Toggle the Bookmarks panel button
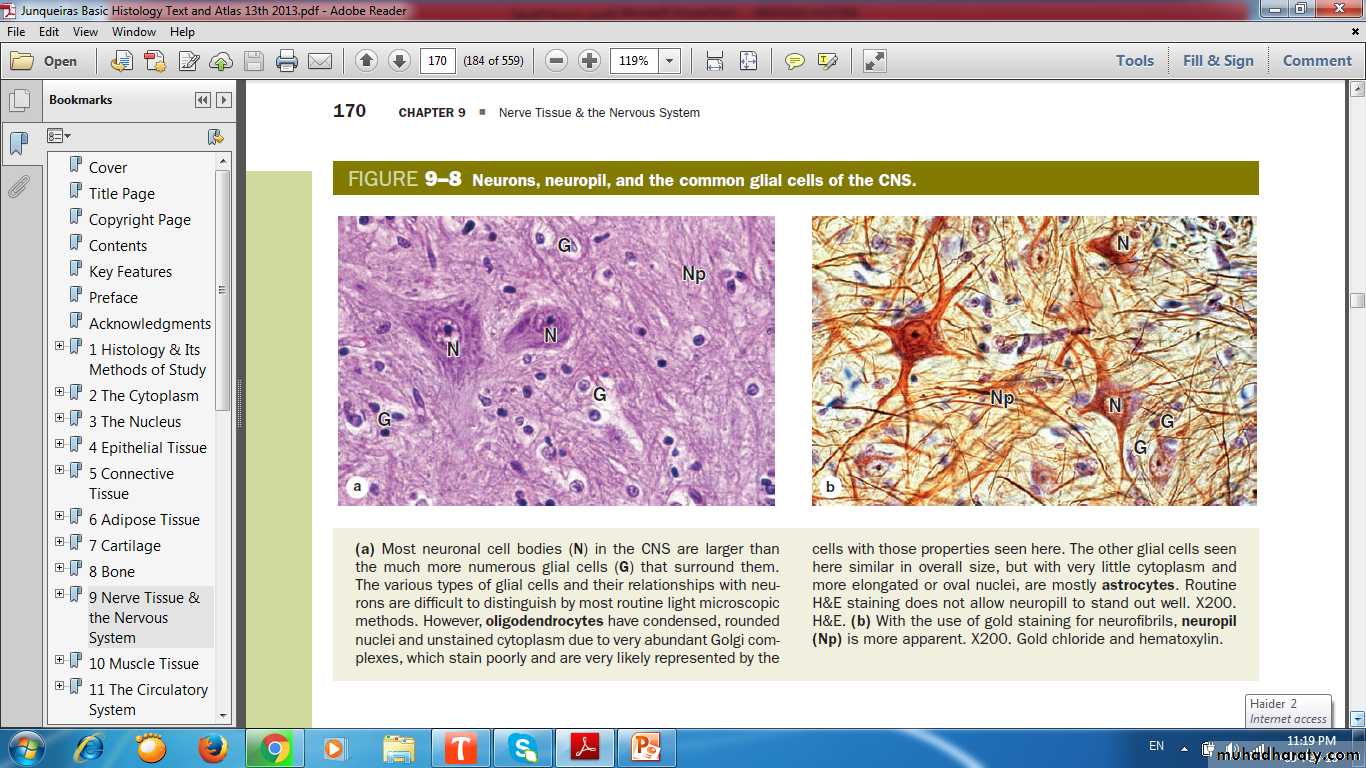The width and height of the screenshot is (1366, 768). [x=18, y=144]
